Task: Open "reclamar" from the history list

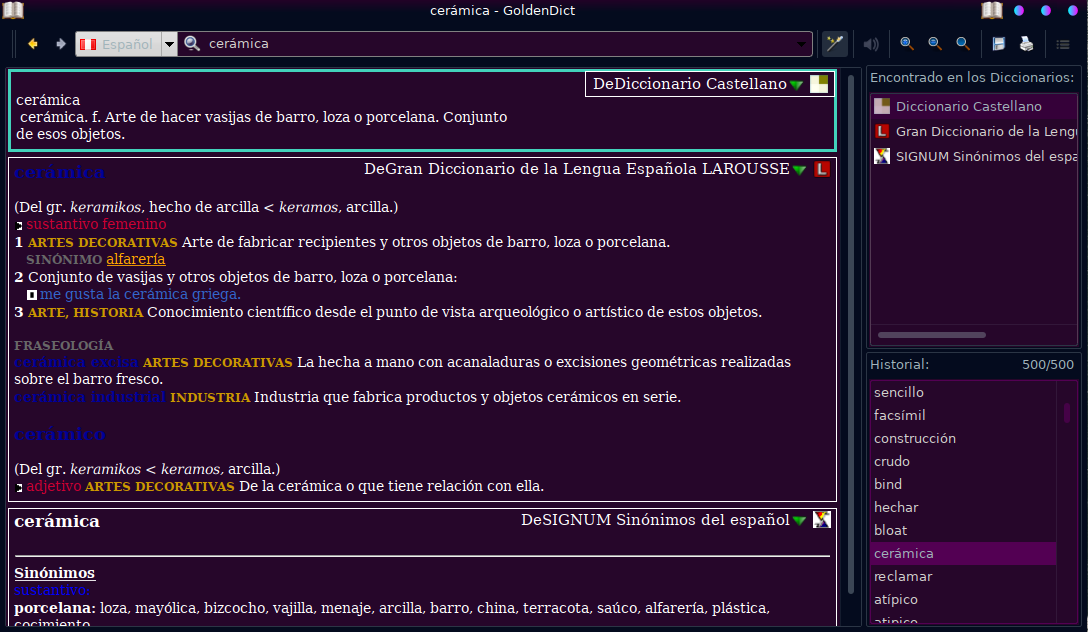Action: coord(903,577)
